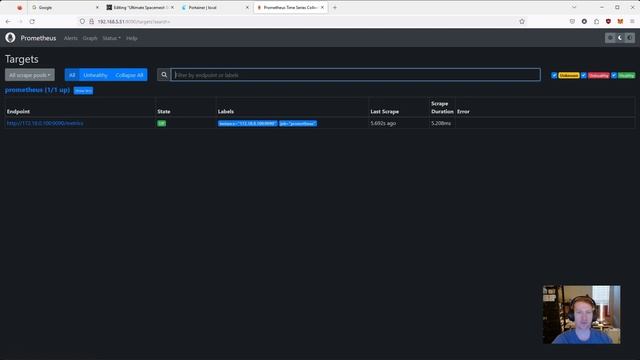Open the list all tabs chevron

pyautogui.click(x=574, y=7)
